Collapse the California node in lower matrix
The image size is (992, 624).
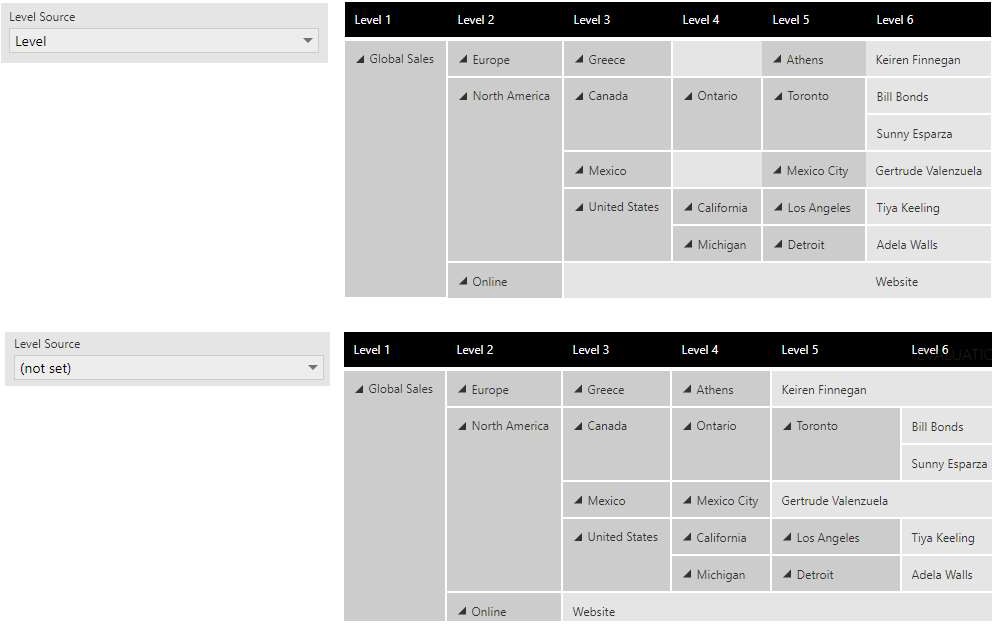coord(688,536)
